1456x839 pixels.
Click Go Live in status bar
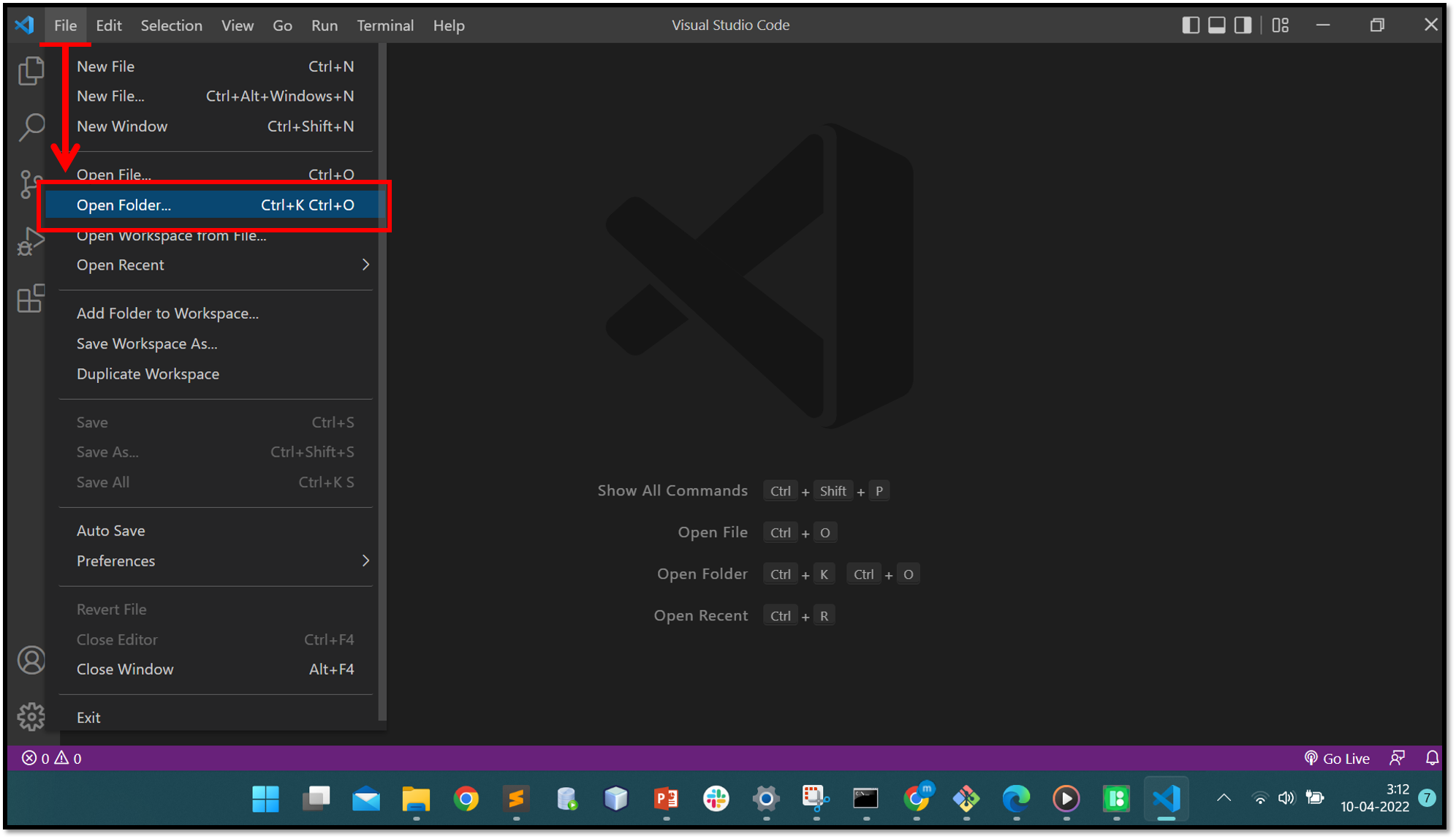coord(1337,758)
